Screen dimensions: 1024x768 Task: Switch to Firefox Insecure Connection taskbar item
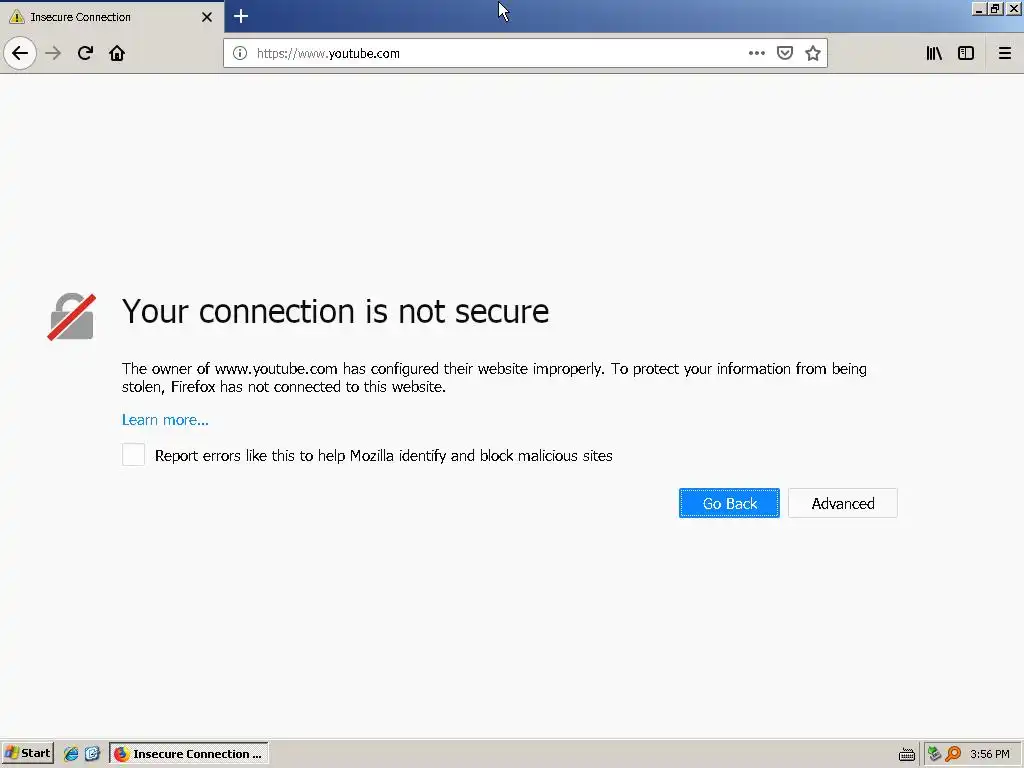(189, 754)
